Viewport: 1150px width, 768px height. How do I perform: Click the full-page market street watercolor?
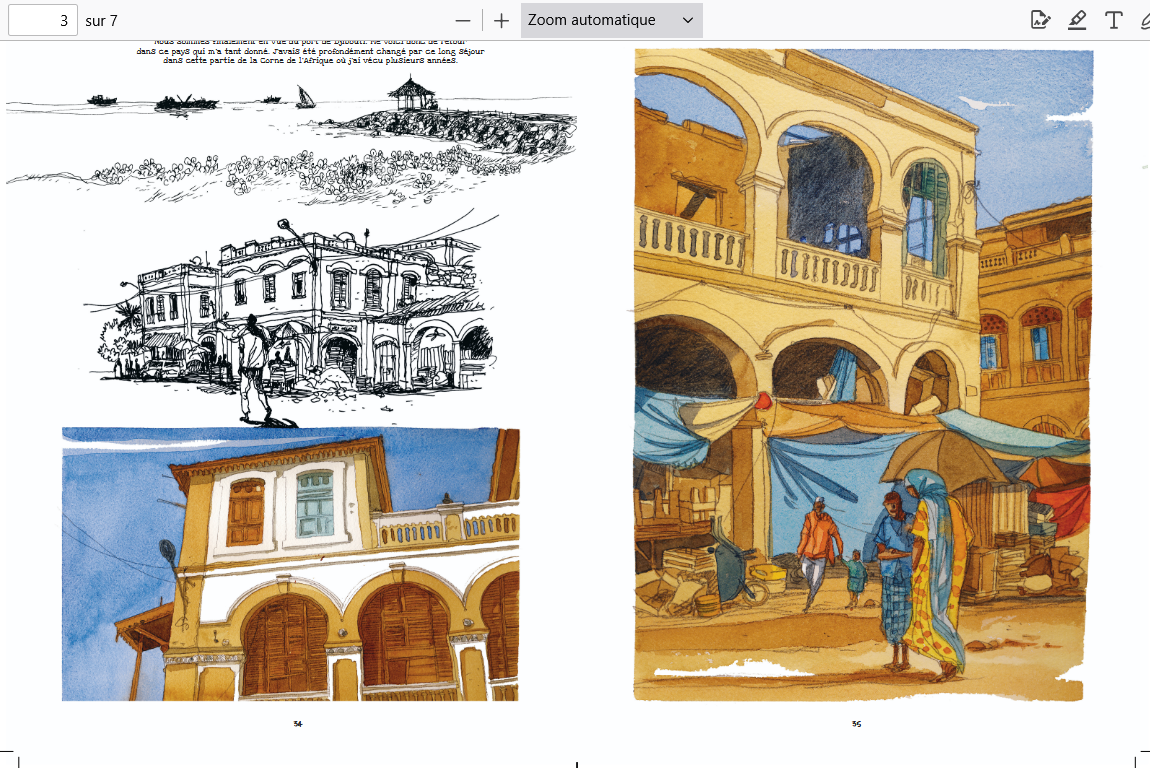pos(863,375)
